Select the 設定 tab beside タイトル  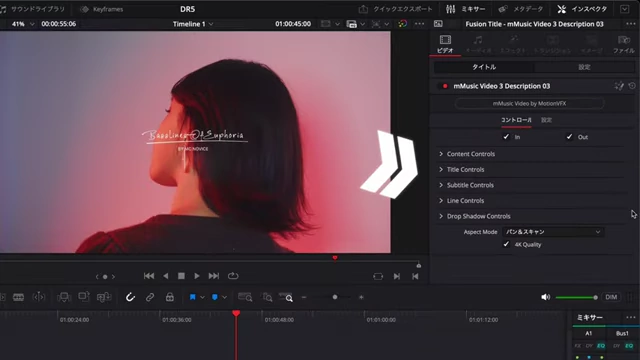click(584, 67)
